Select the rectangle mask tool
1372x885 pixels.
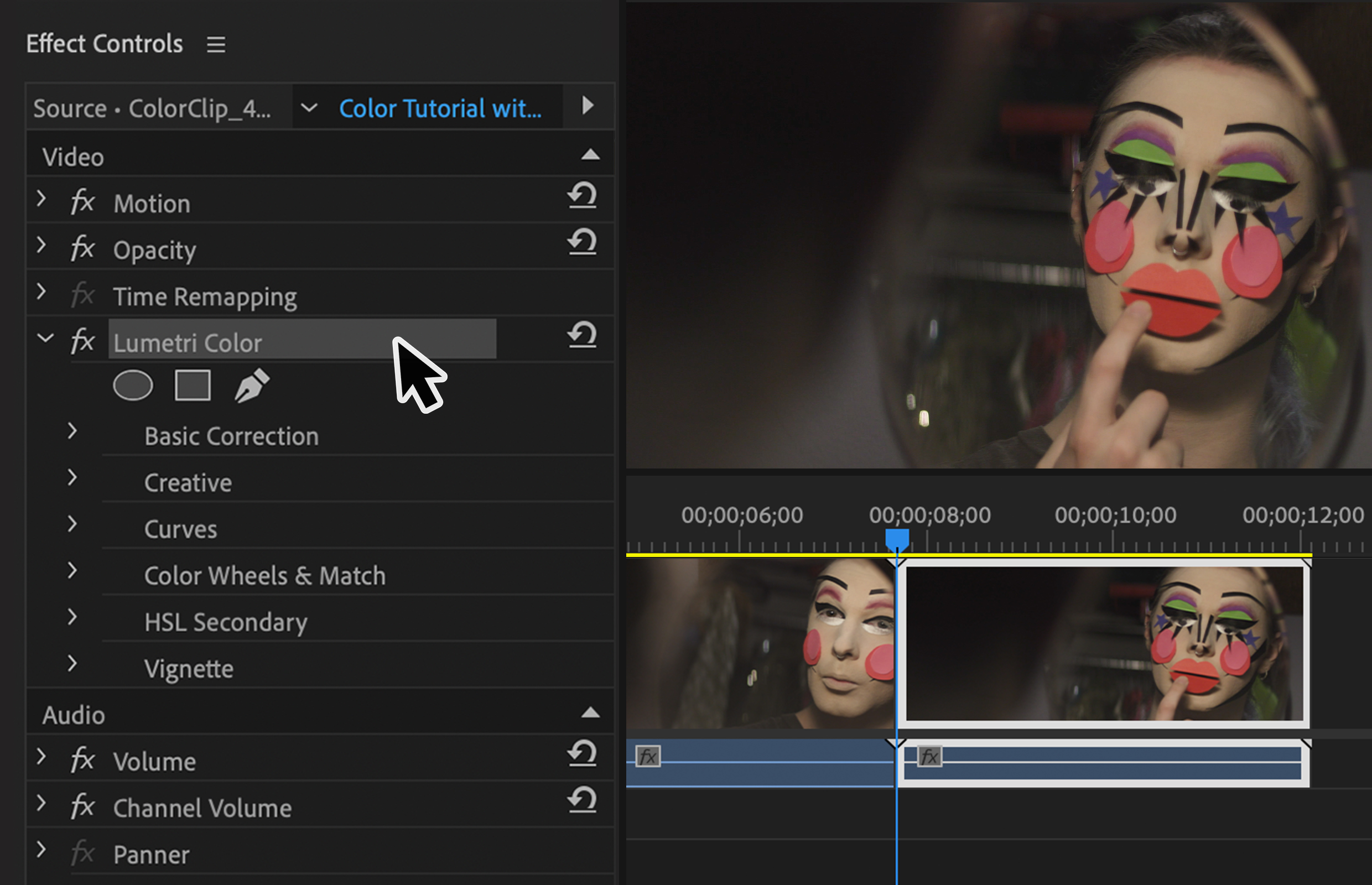193,385
